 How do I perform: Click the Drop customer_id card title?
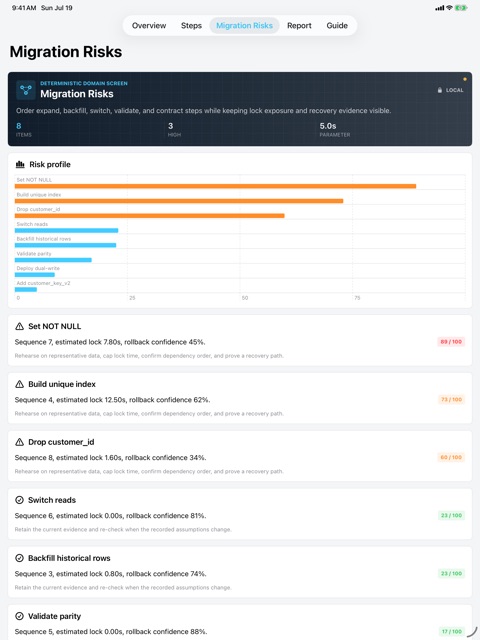point(61,442)
